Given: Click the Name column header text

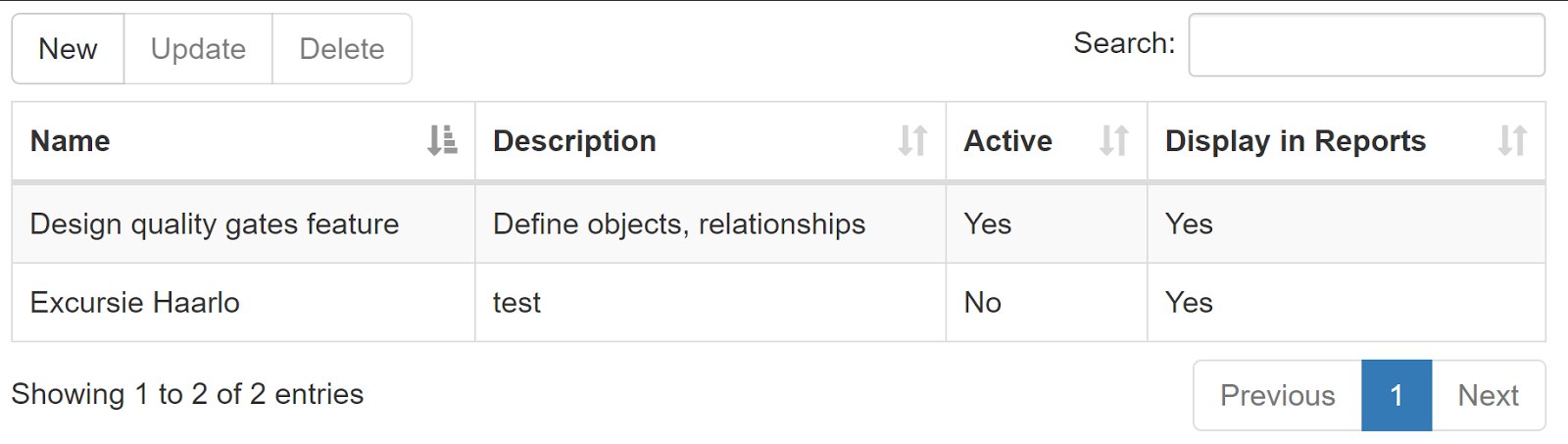Looking at the screenshot, I should pyautogui.click(x=70, y=141).
